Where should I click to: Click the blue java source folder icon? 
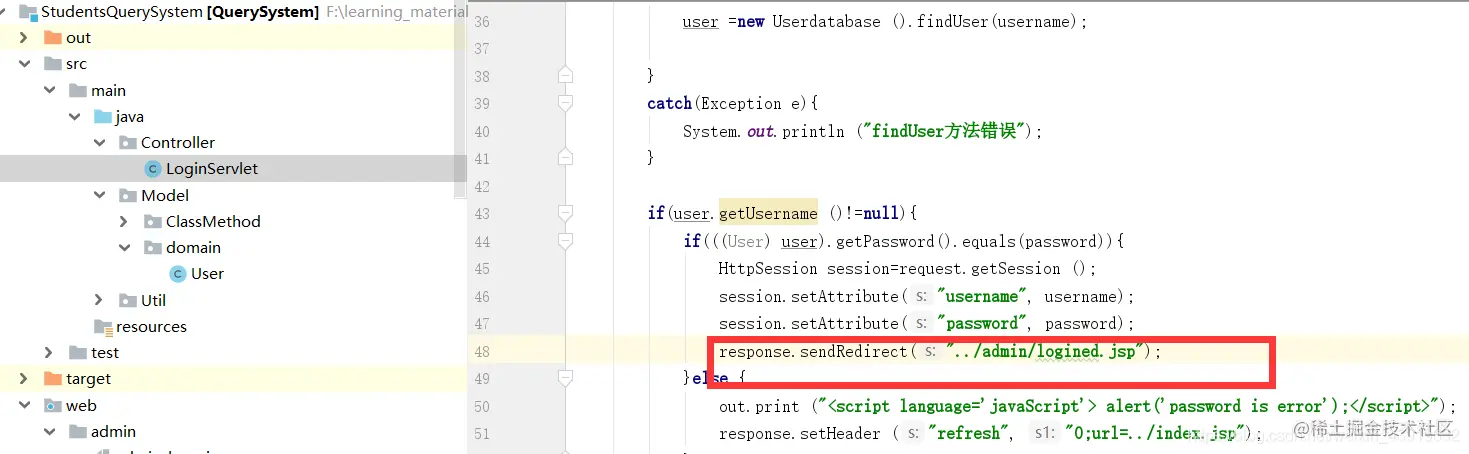pyautogui.click(x=103, y=117)
